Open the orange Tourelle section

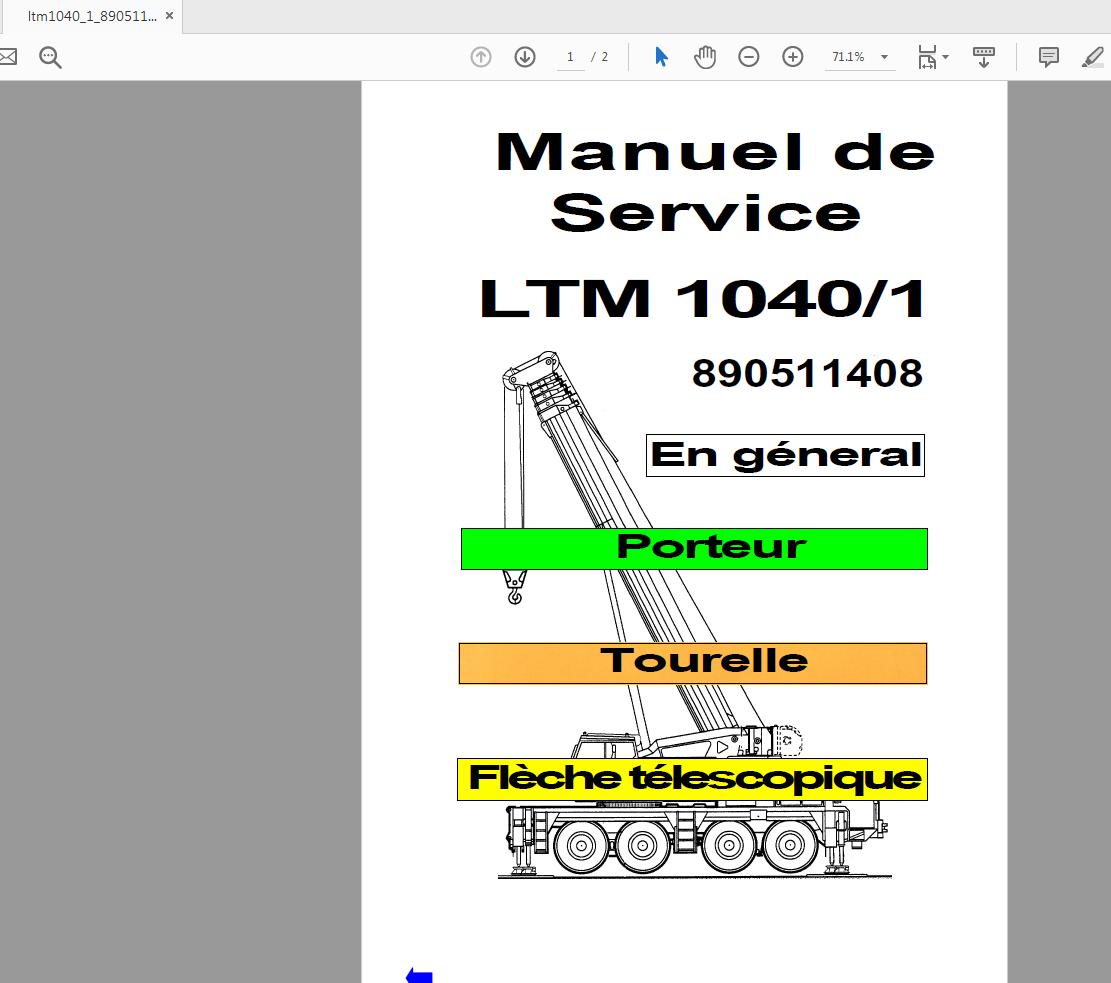(x=693, y=663)
